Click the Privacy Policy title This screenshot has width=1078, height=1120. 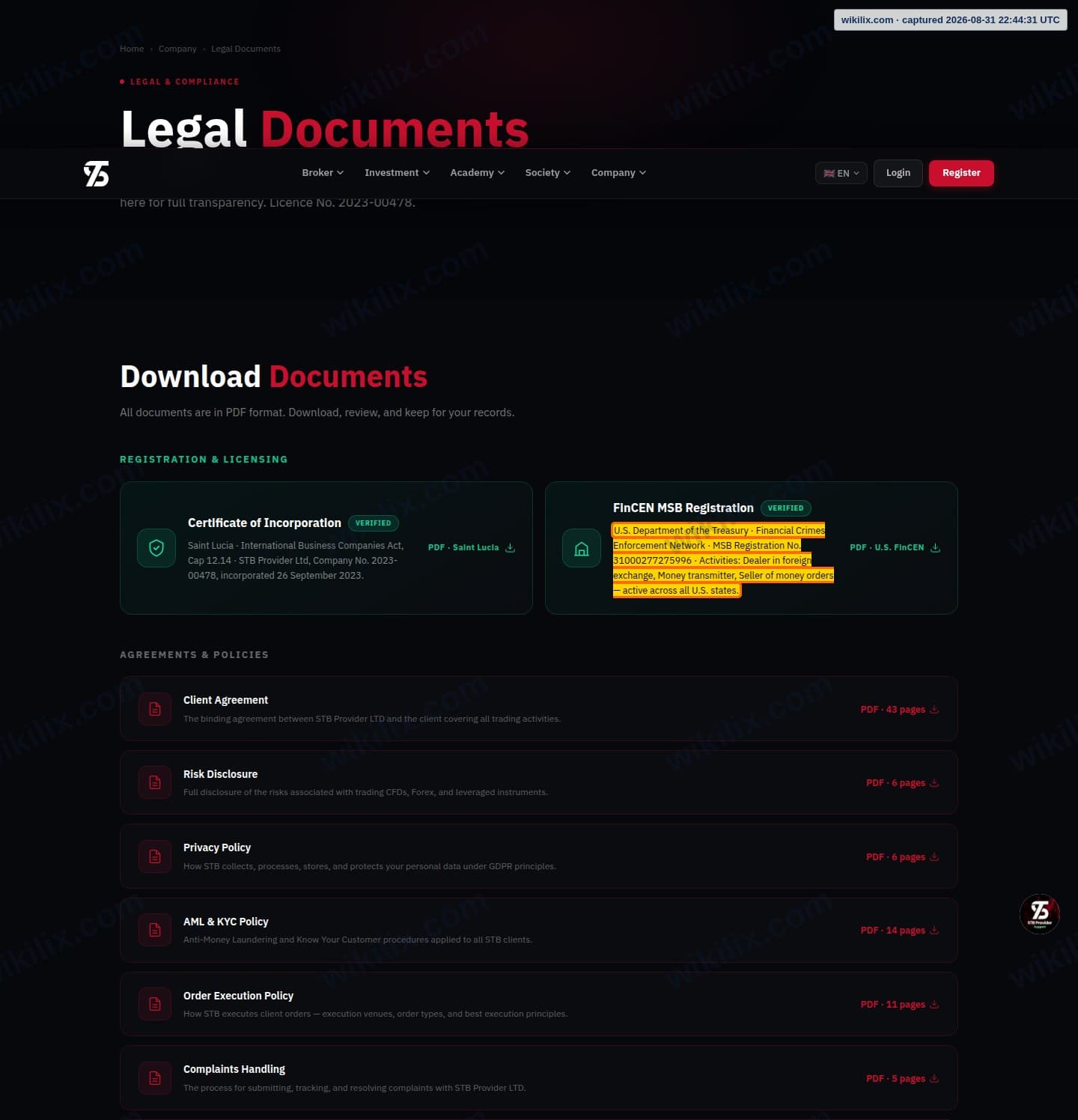217,847
